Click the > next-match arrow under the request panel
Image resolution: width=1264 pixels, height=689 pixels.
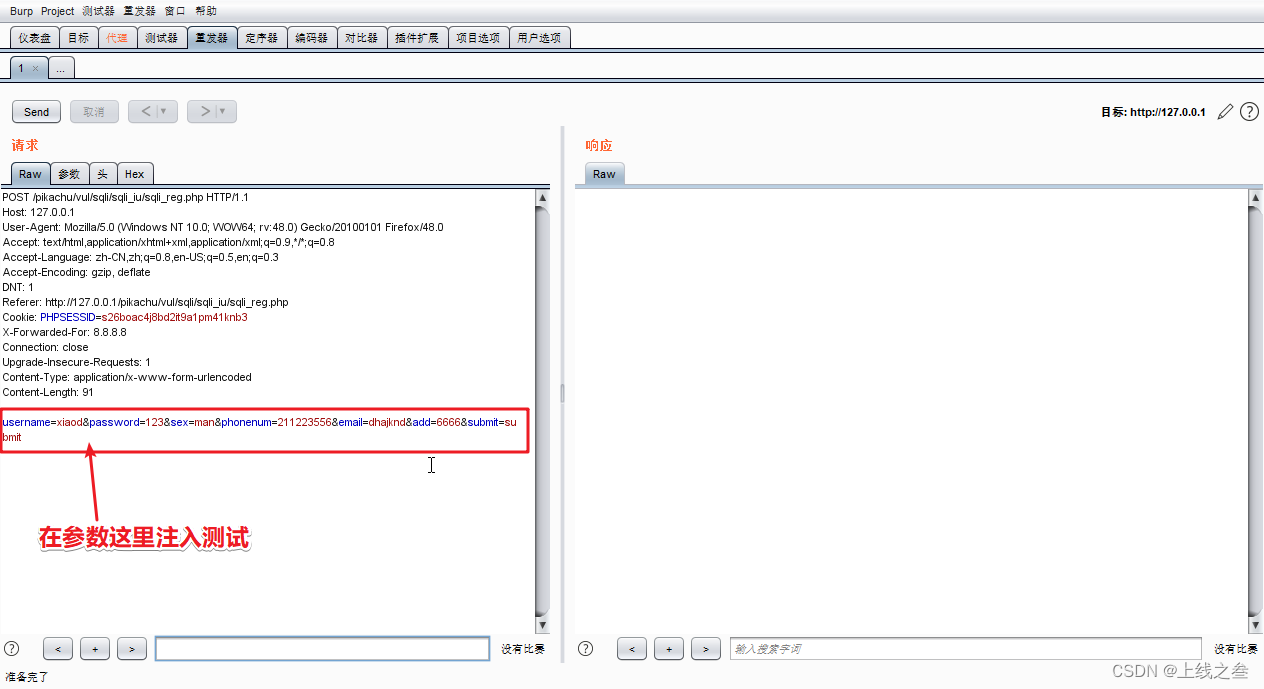[x=131, y=648]
